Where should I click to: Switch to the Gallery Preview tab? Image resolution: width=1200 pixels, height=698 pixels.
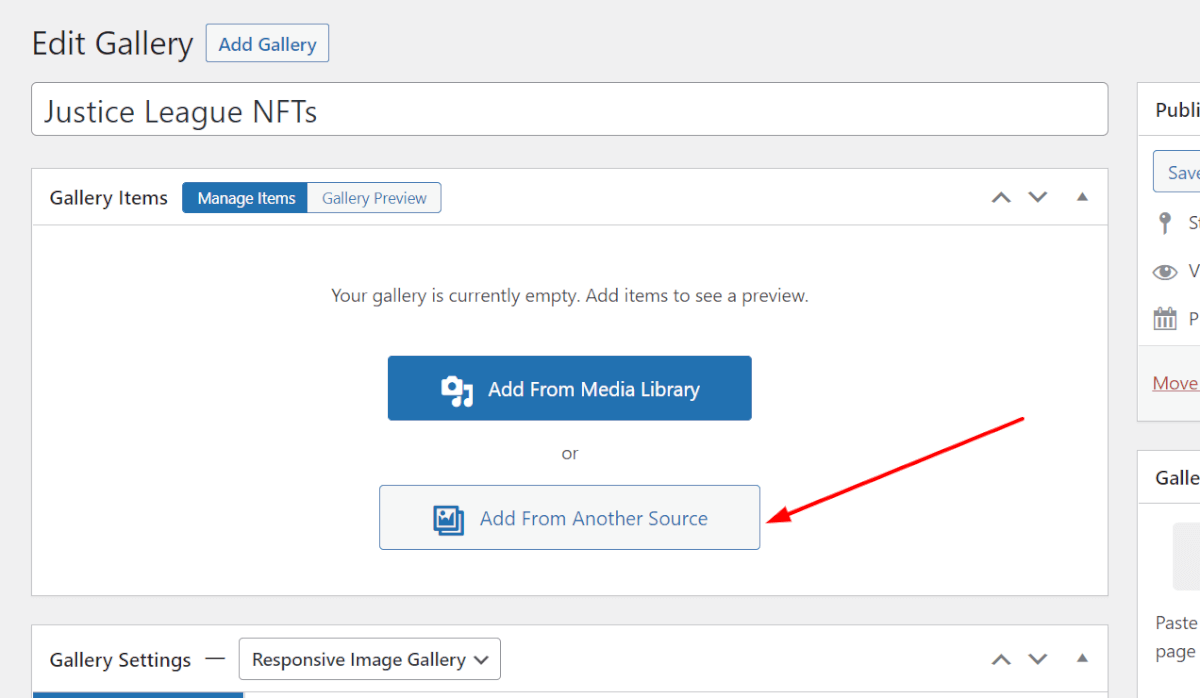click(x=374, y=198)
